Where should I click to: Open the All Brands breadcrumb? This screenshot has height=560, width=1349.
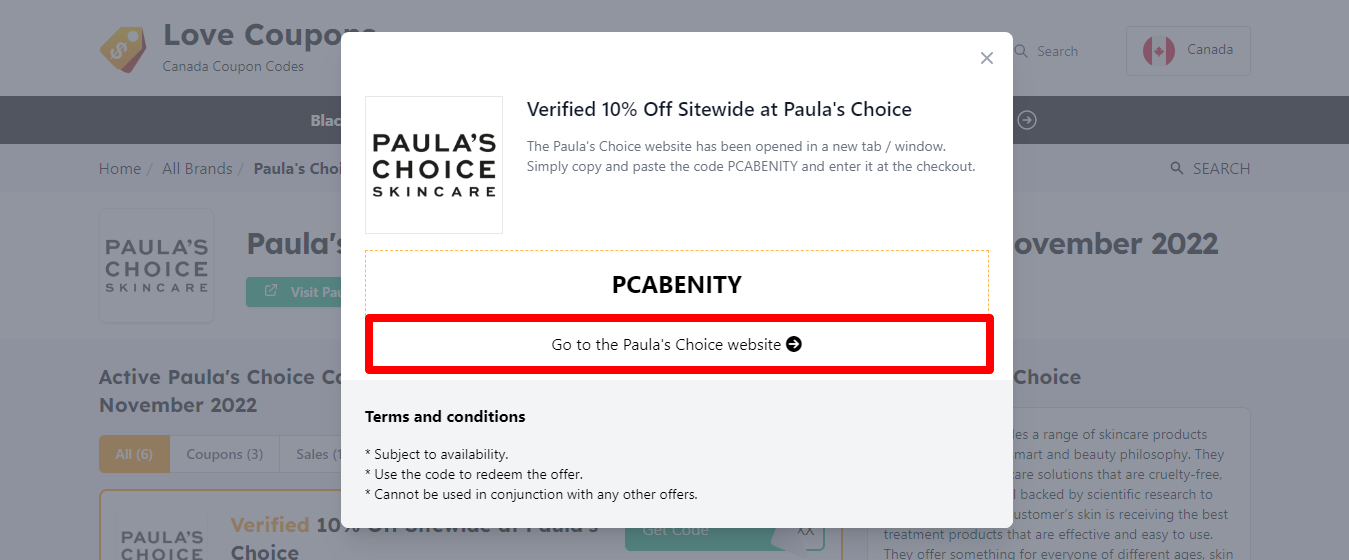(197, 168)
